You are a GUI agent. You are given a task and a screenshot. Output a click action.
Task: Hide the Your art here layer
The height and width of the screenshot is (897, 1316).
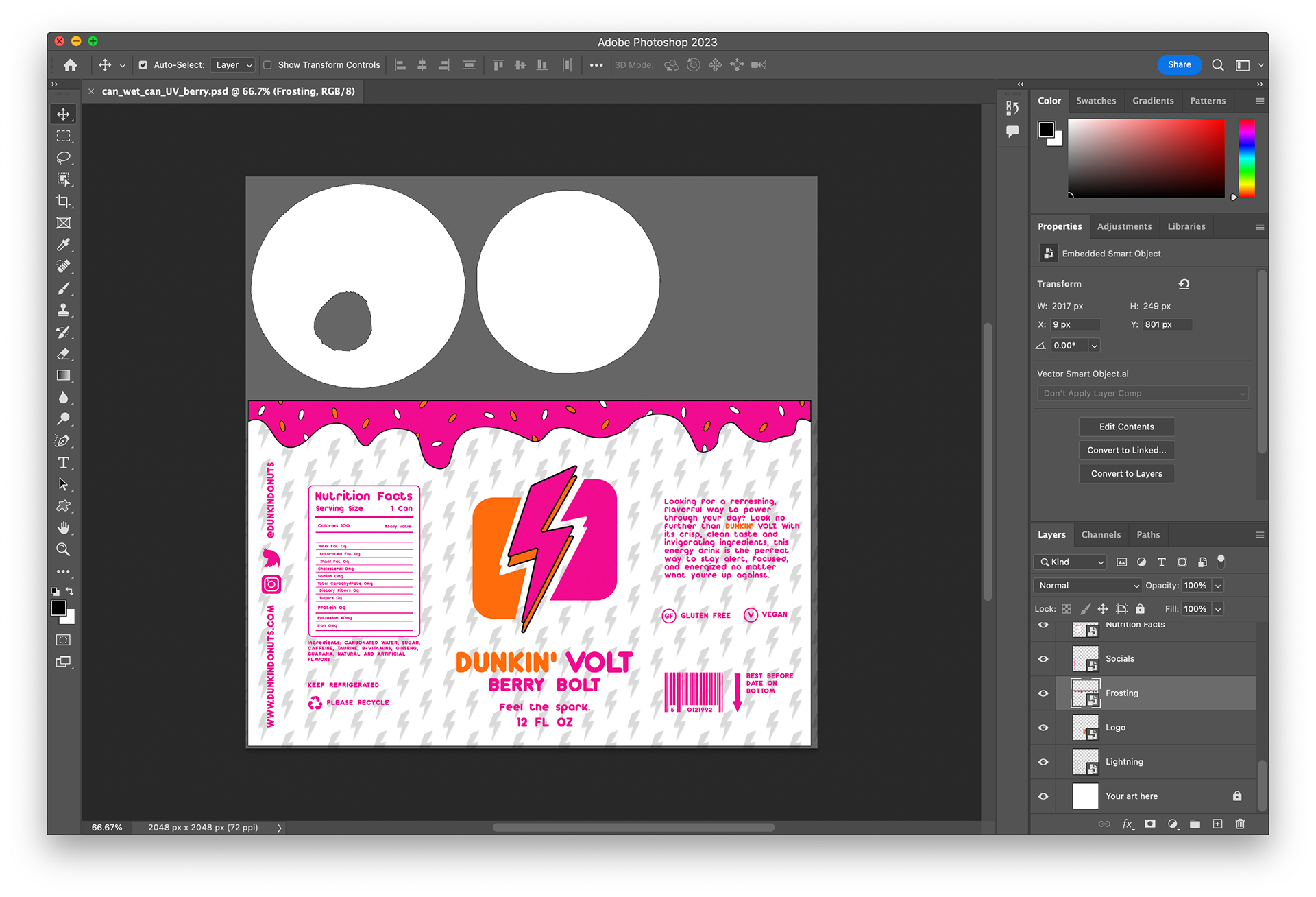(1043, 796)
